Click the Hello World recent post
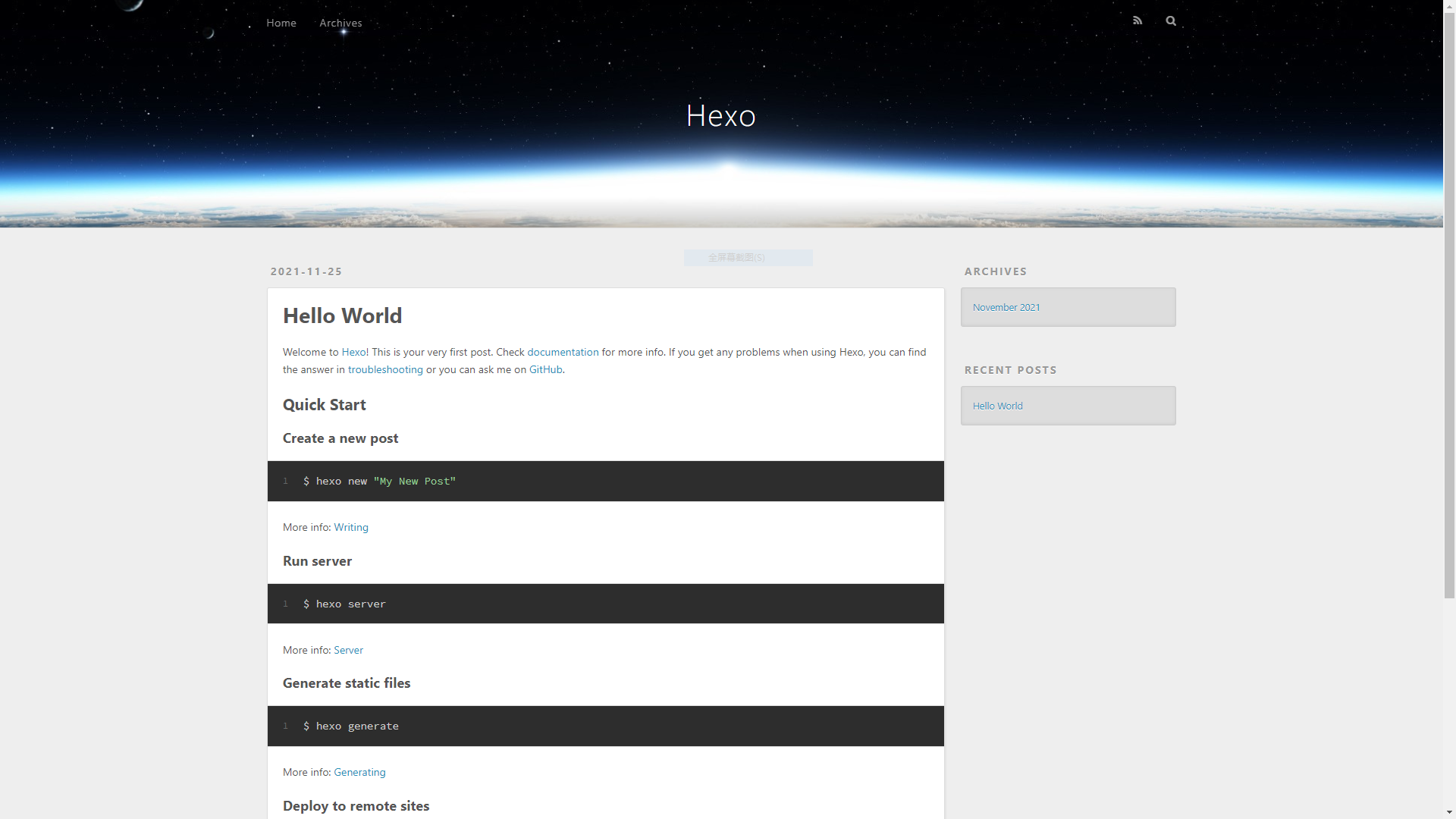 tap(998, 405)
